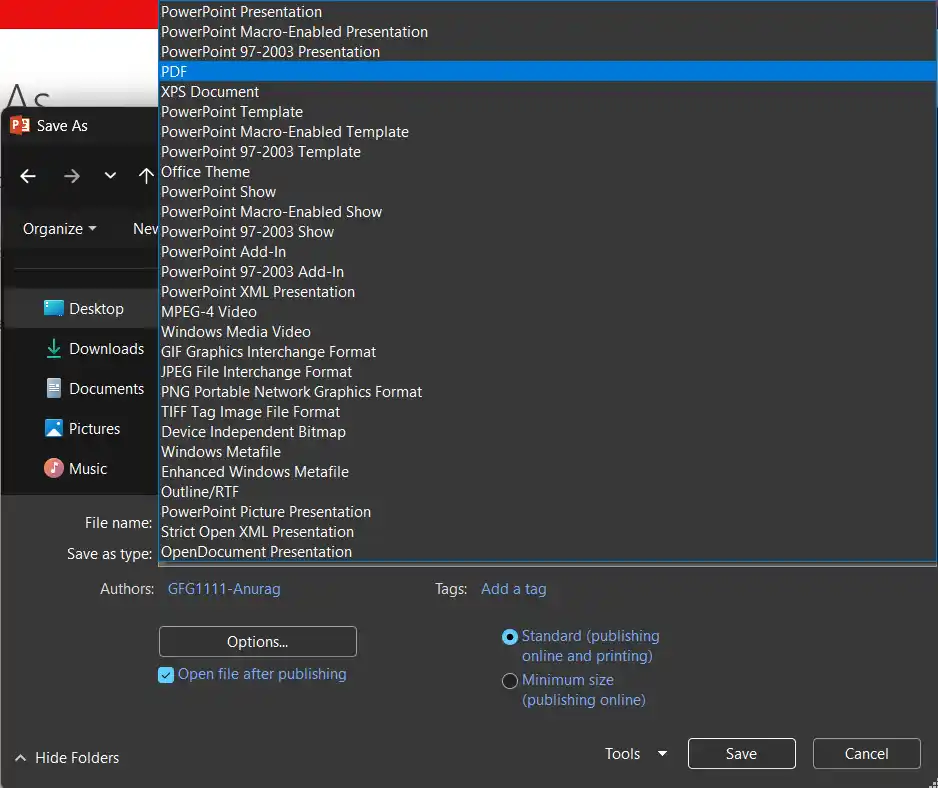Screen dimensions: 938x788
Task: Go up one folder level arrow
Action: point(146,176)
